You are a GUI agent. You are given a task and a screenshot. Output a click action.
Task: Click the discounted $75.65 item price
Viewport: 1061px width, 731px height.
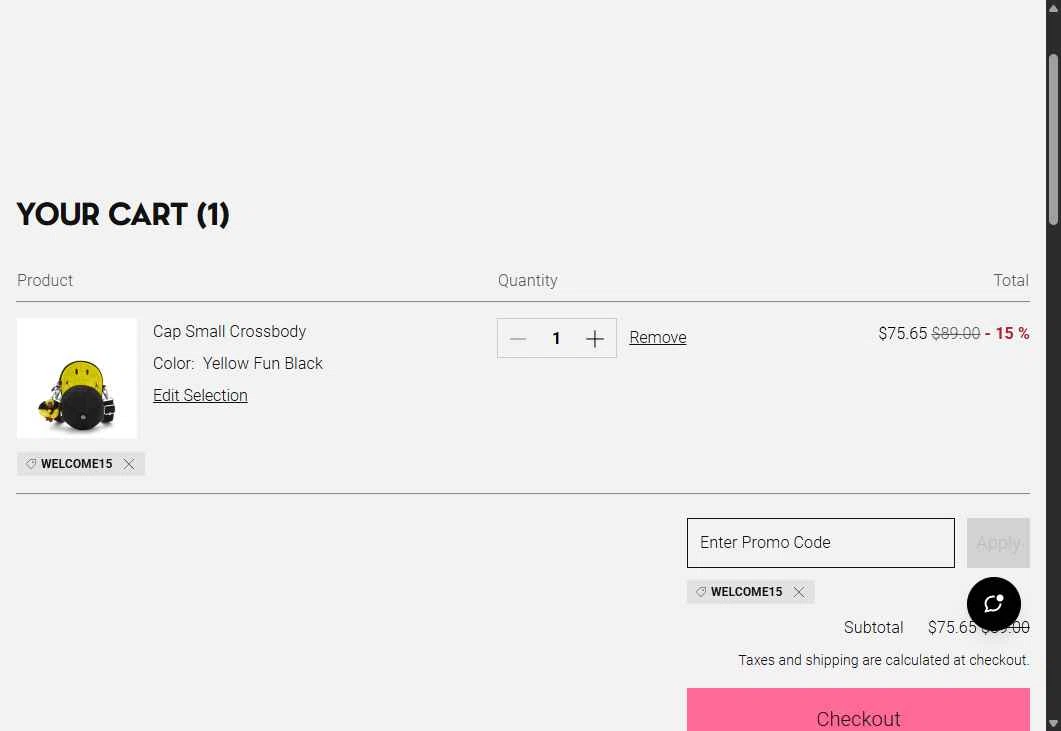pyautogui.click(x=902, y=334)
